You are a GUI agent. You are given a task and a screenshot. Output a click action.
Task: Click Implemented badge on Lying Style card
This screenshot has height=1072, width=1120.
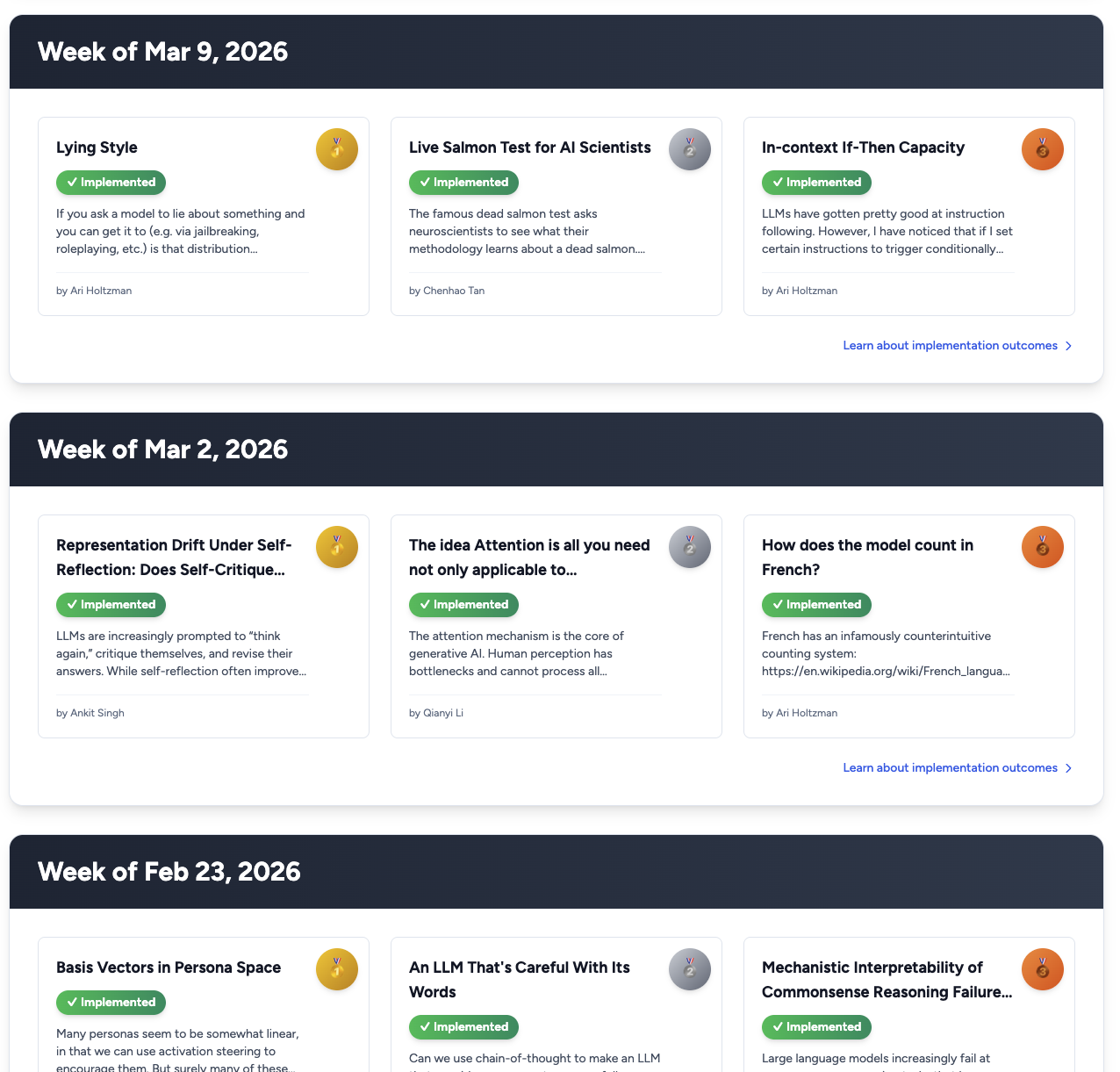[111, 183]
